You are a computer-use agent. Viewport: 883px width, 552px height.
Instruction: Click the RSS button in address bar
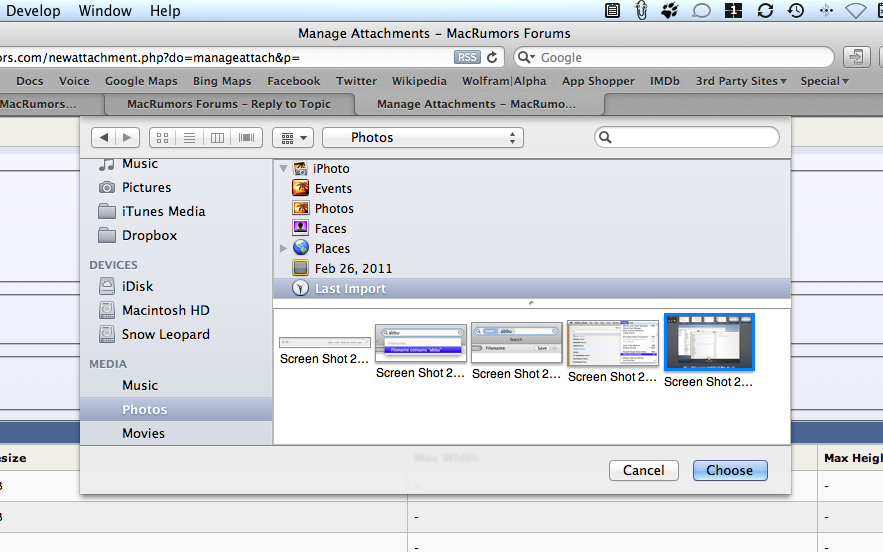tap(467, 57)
